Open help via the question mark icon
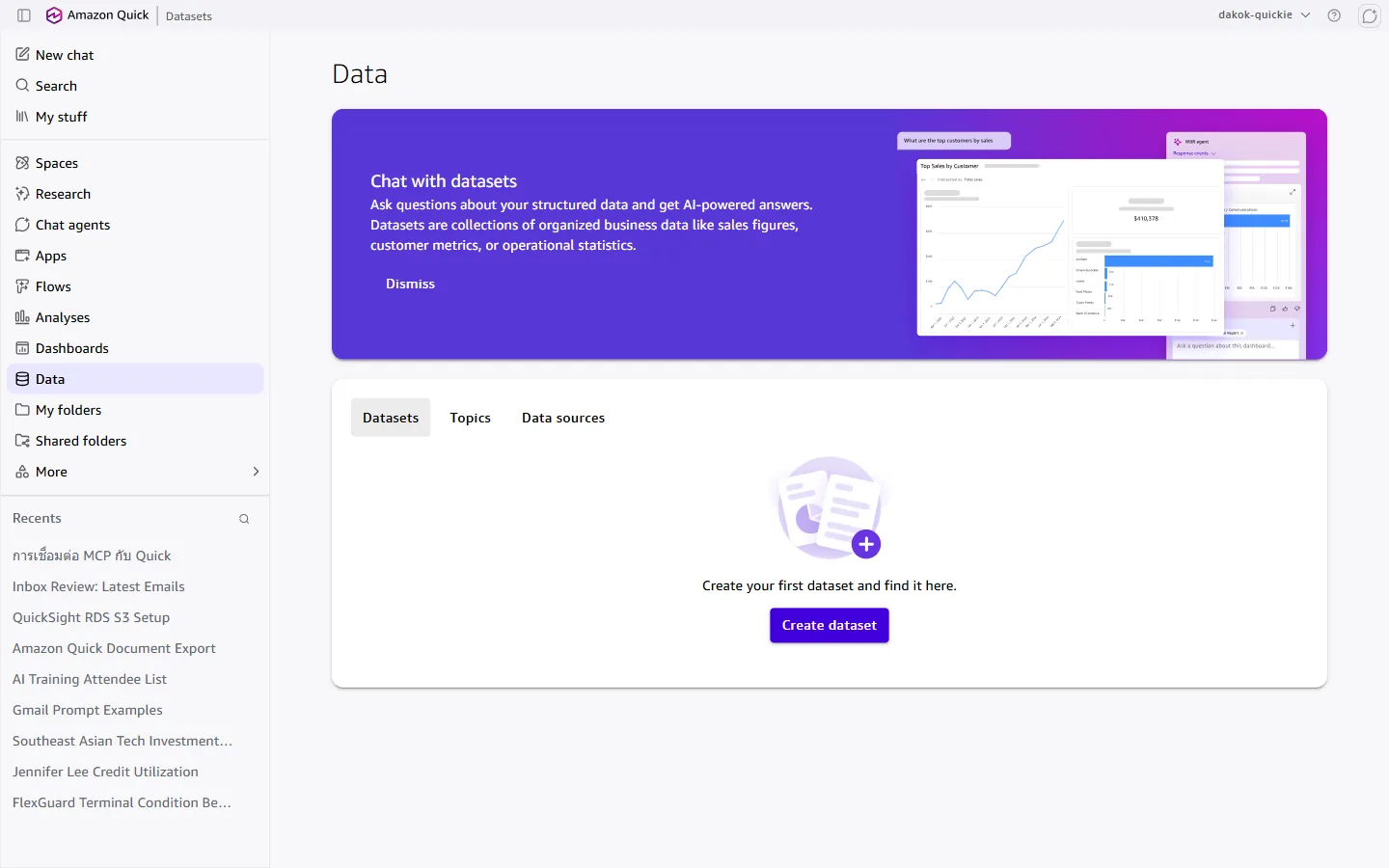Image resolution: width=1389 pixels, height=868 pixels. click(x=1334, y=15)
